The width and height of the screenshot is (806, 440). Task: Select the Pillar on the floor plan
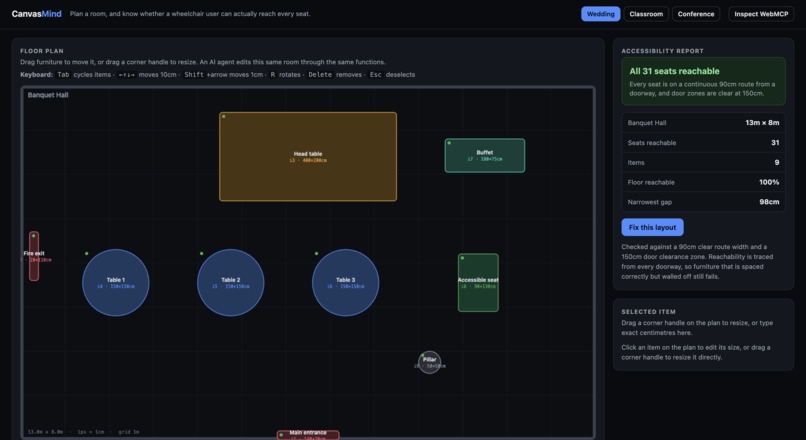click(430, 362)
